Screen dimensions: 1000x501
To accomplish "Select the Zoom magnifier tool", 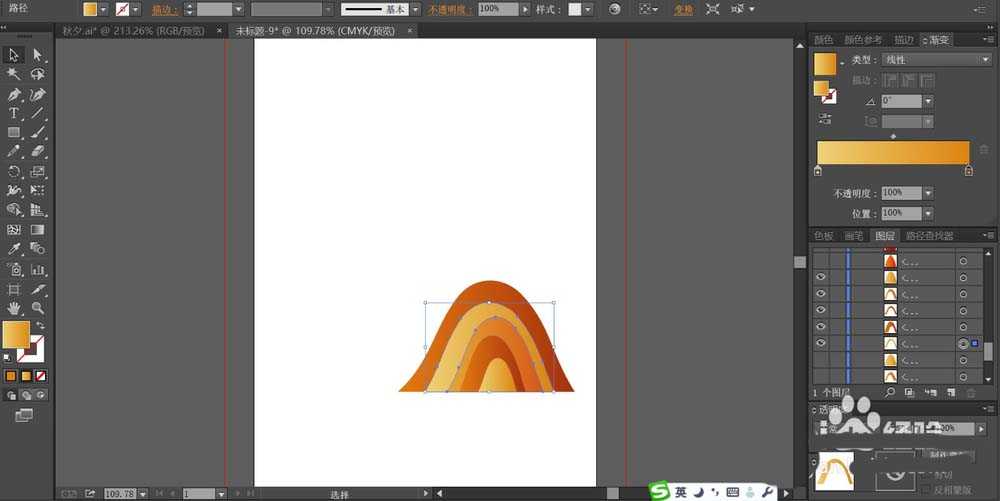I will (38, 307).
